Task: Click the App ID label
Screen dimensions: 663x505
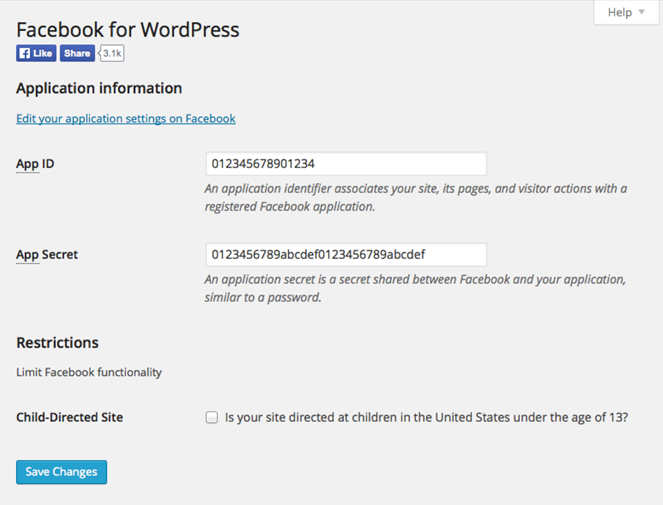Action: click(x=35, y=164)
